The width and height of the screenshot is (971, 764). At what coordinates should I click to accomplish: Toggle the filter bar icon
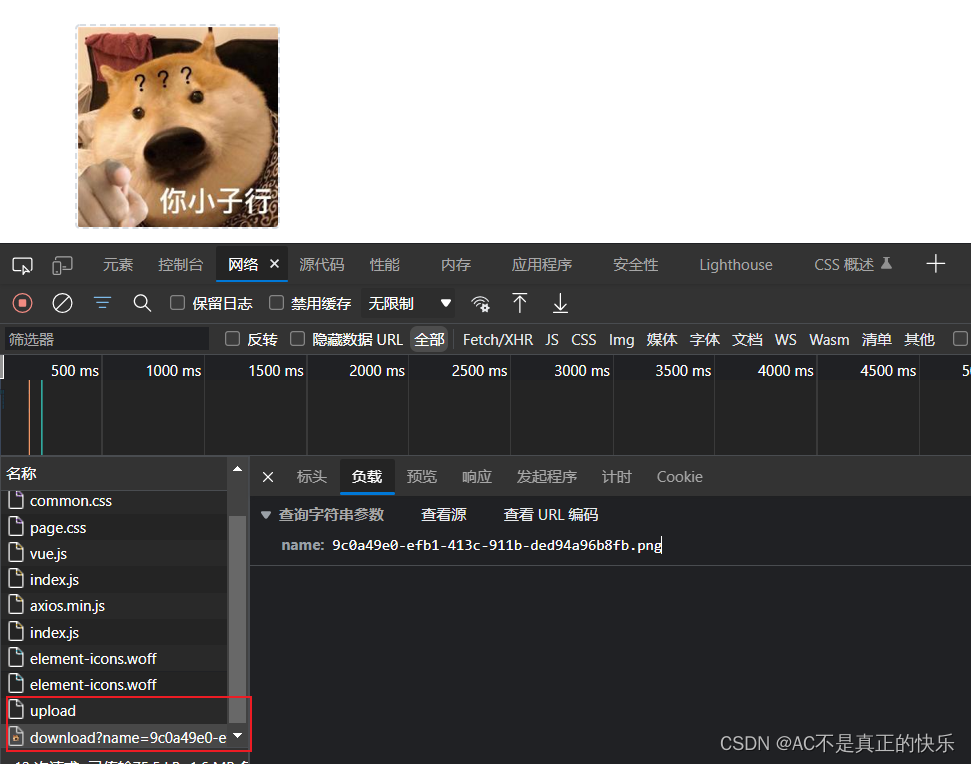pyautogui.click(x=102, y=303)
